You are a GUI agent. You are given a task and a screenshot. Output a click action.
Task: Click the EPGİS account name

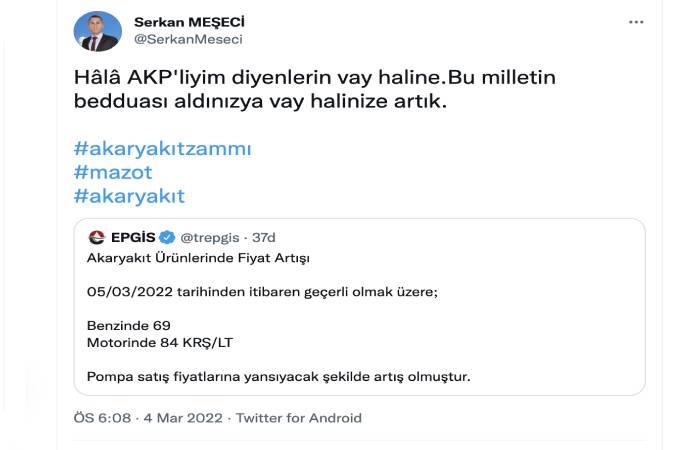(x=133, y=237)
